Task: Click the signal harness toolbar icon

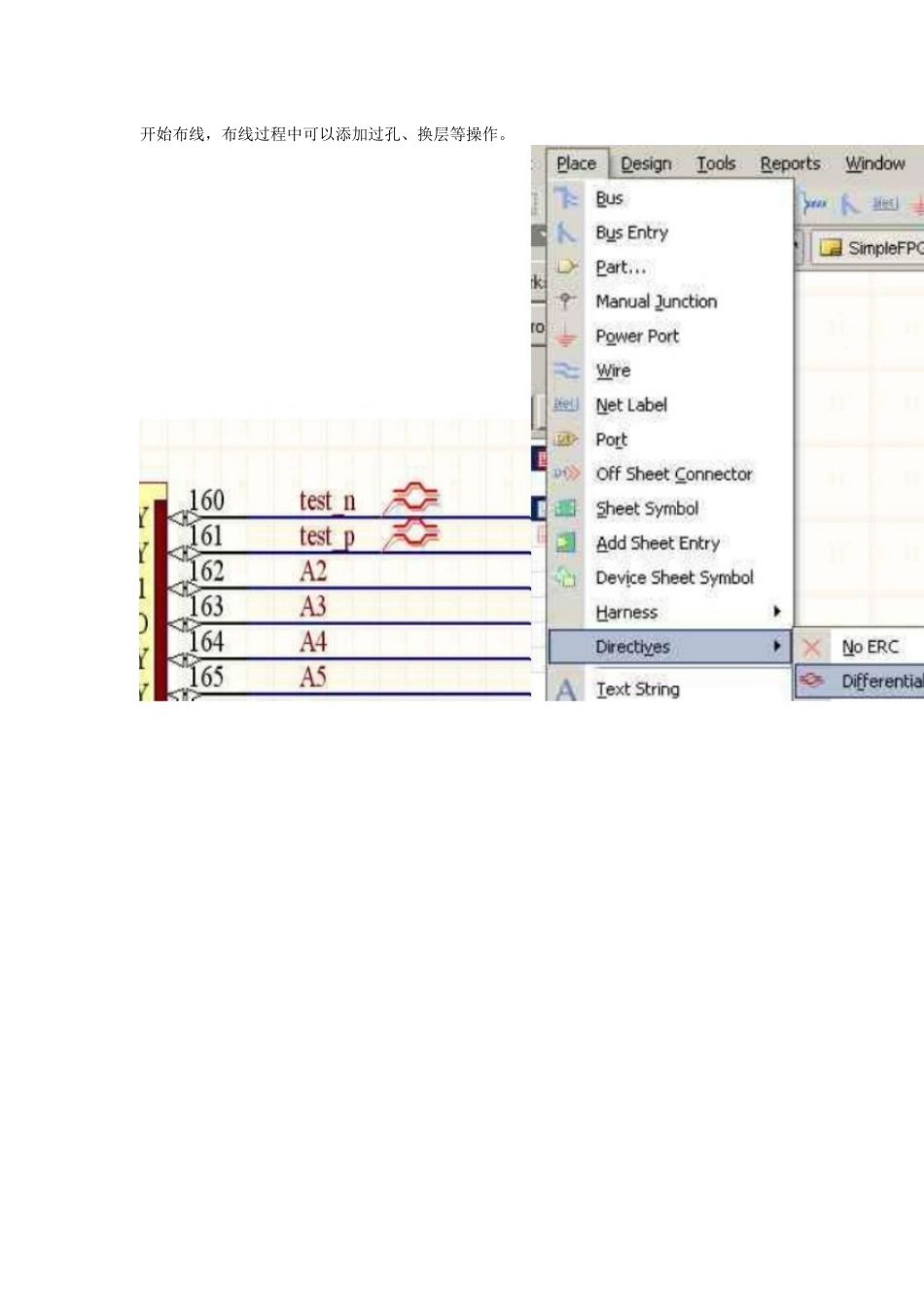Action: (x=814, y=204)
